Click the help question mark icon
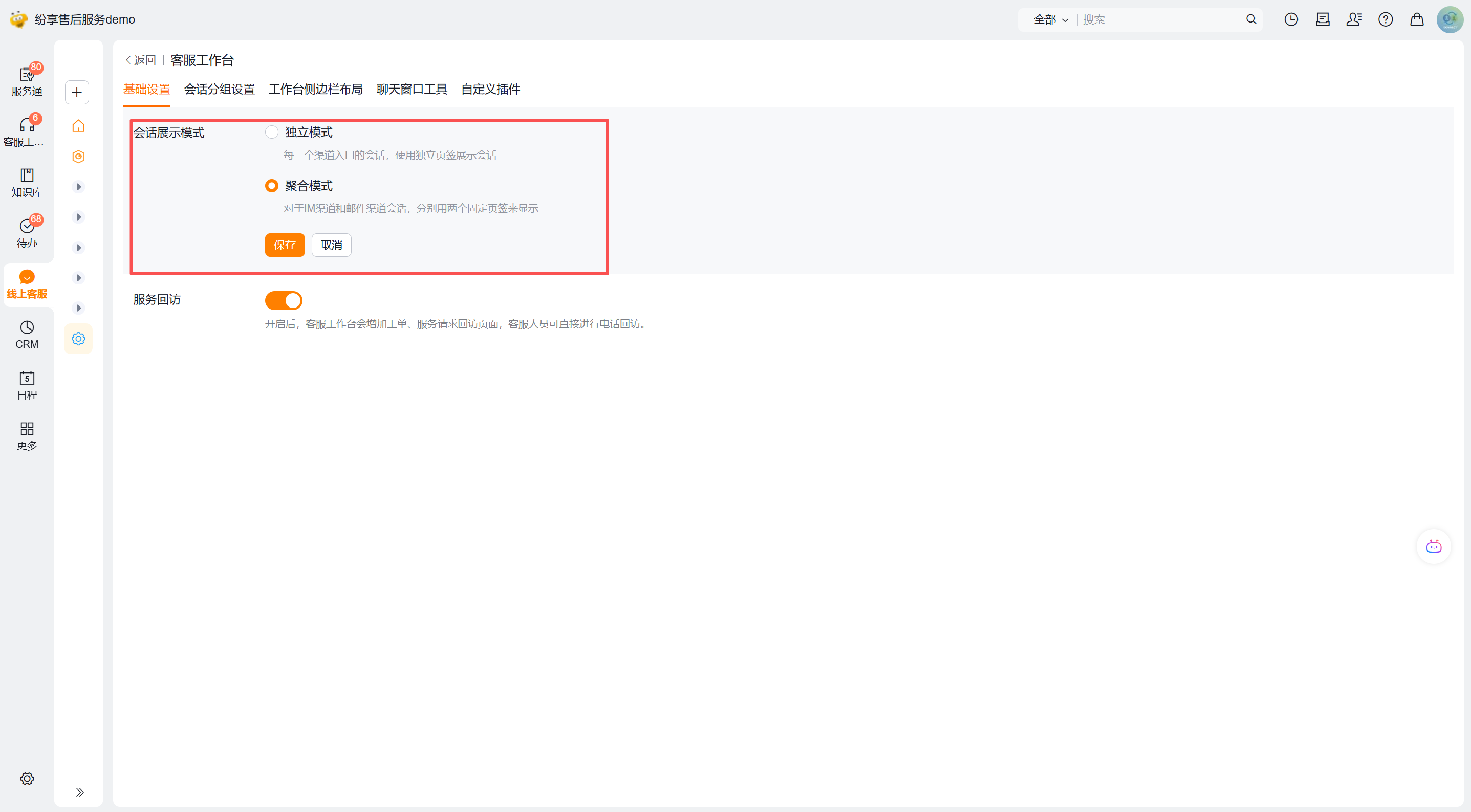Image resolution: width=1471 pixels, height=812 pixels. click(x=1386, y=19)
